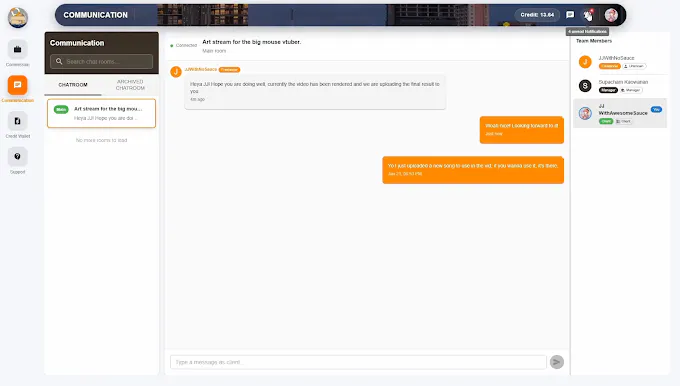Focus the Type a message input field
The height and width of the screenshot is (386, 680).
click(358, 362)
